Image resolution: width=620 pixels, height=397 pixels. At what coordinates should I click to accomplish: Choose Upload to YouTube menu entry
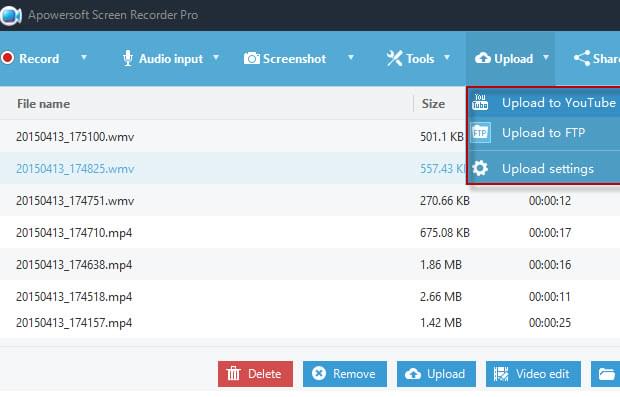(544, 103)
